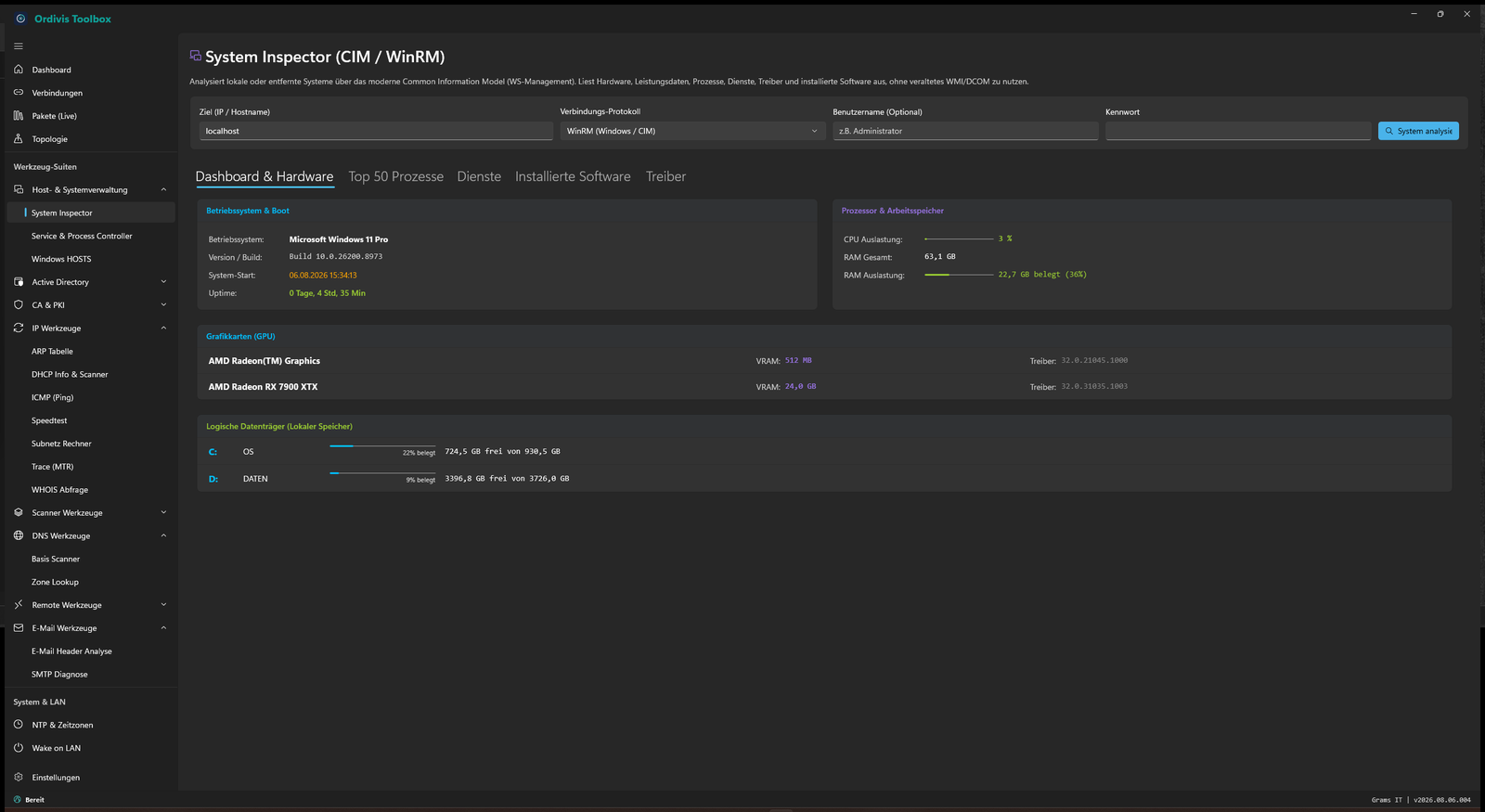The width and height of the screenshot is (1485, 812).
Task: Select the Dashboard & Hardware tab
Action: [265, 176]
